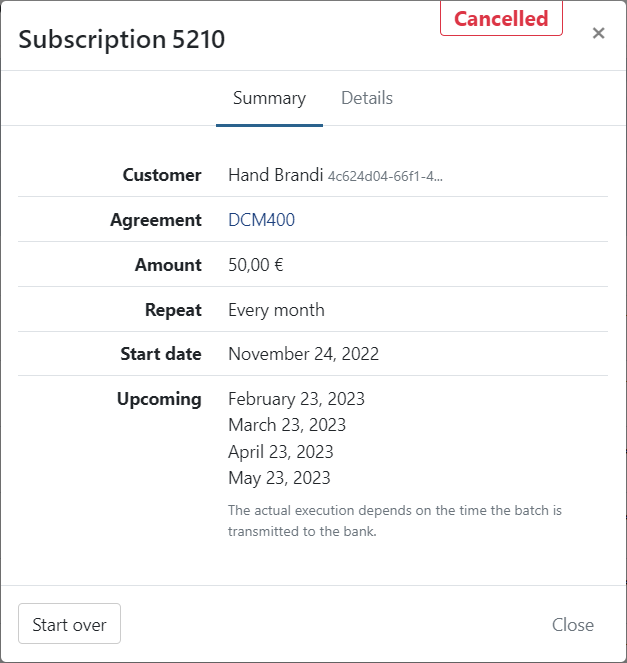
Task: Close the dialog with the X icon
Action: coord(598,33)
